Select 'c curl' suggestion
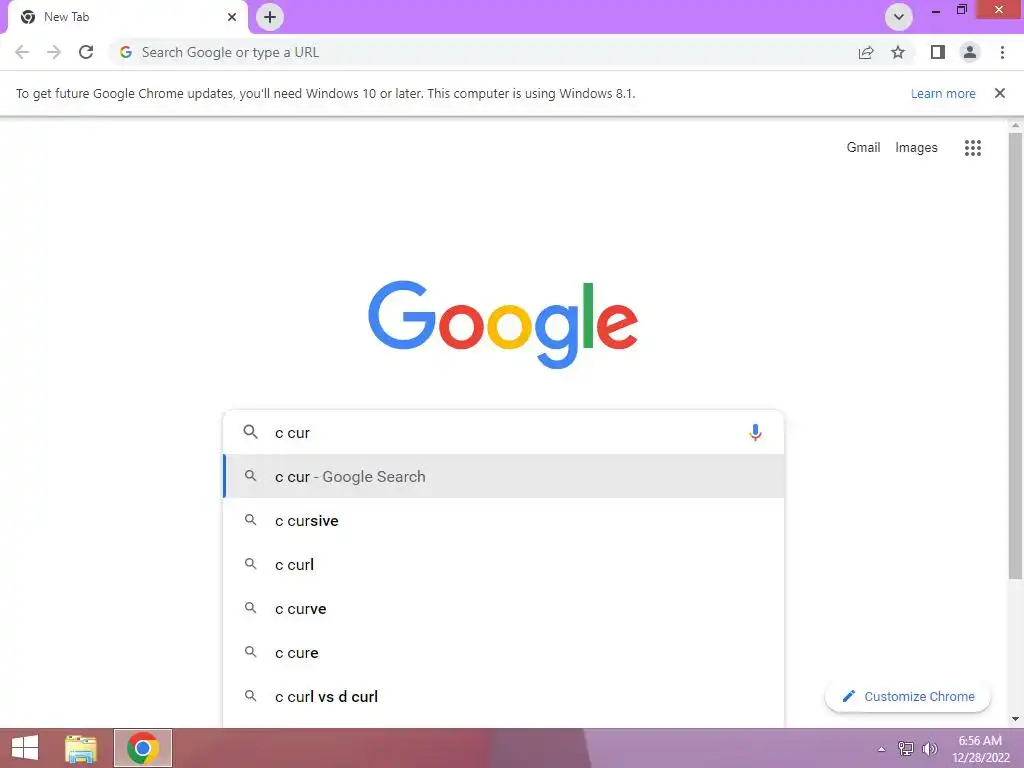The width and height of the screenshot is (1024, 768). [503, 564]
